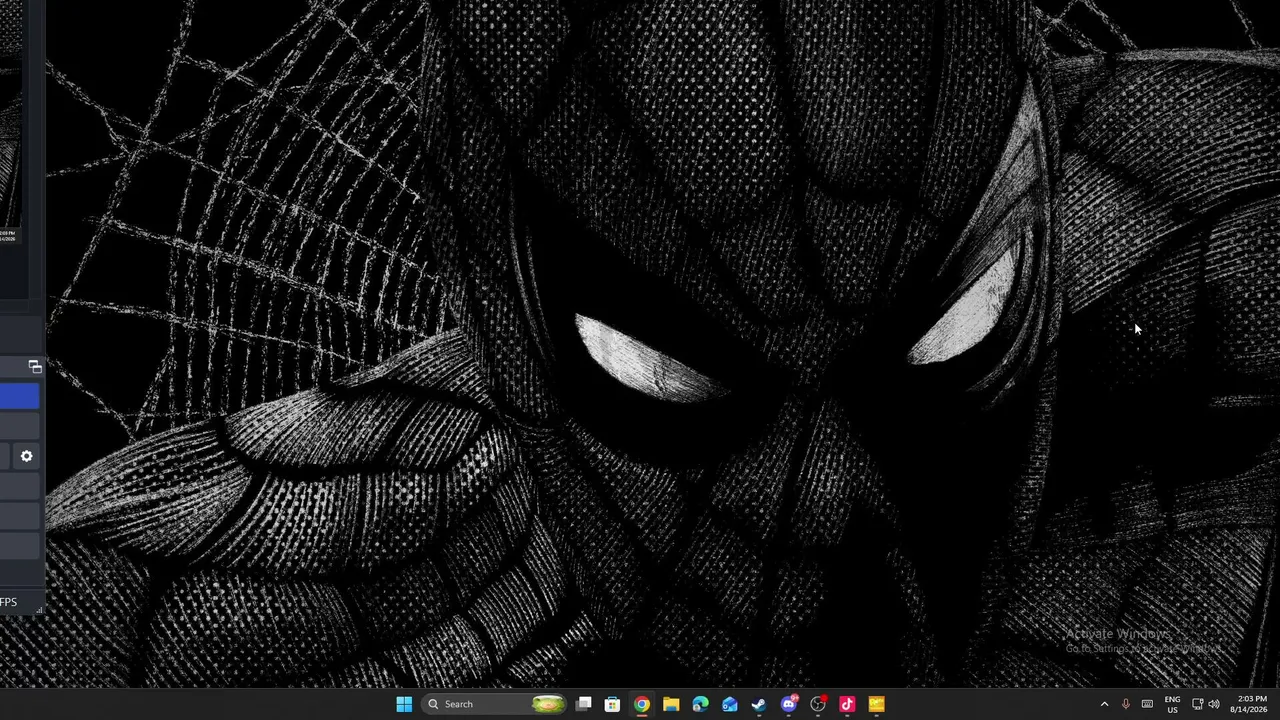Open Discord from the taskbar

click(x=789, y=704)
